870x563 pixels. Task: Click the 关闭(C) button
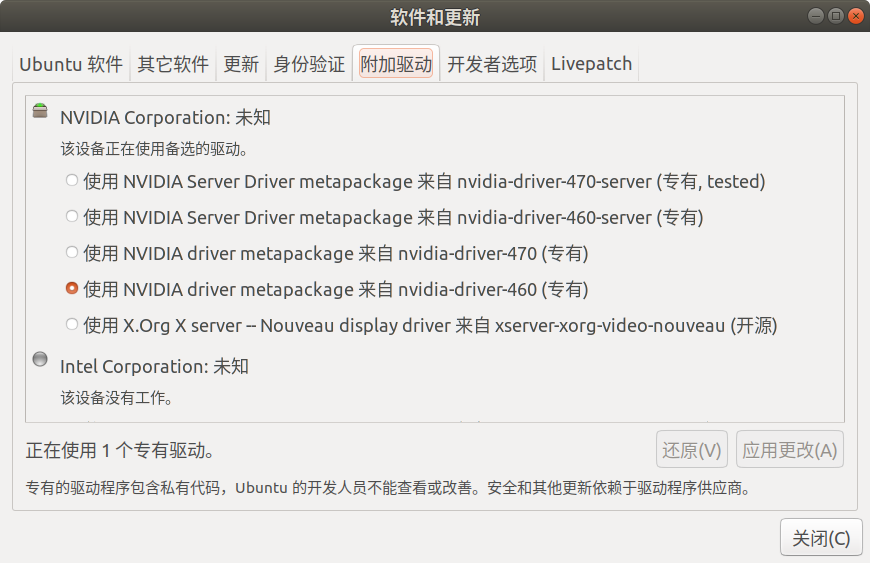click(x=821, y=538)
